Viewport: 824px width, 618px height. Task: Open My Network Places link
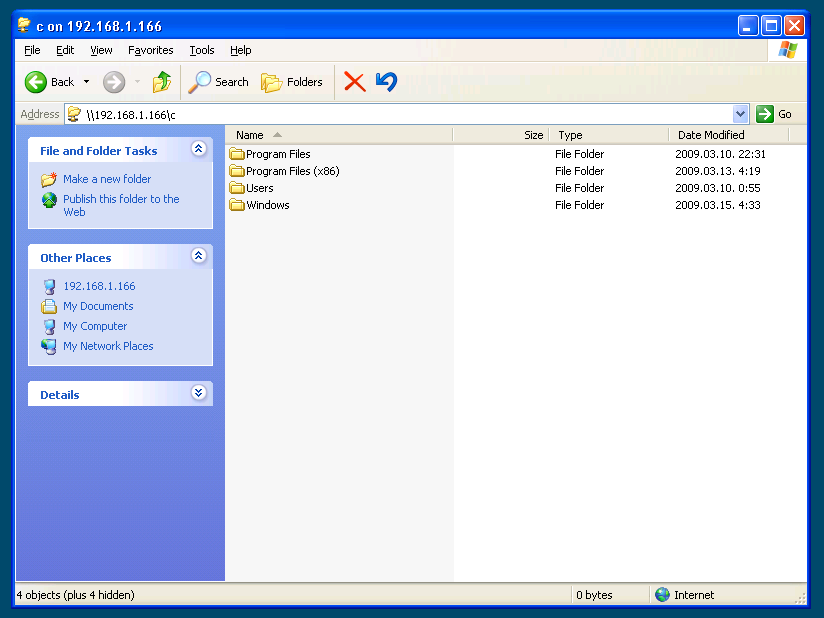[108, 346]
